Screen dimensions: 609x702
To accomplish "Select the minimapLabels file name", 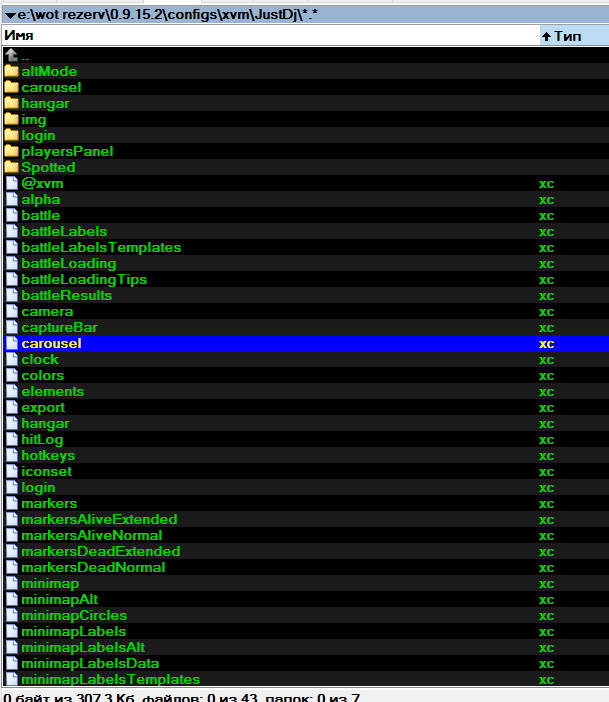I will (73, 632).
